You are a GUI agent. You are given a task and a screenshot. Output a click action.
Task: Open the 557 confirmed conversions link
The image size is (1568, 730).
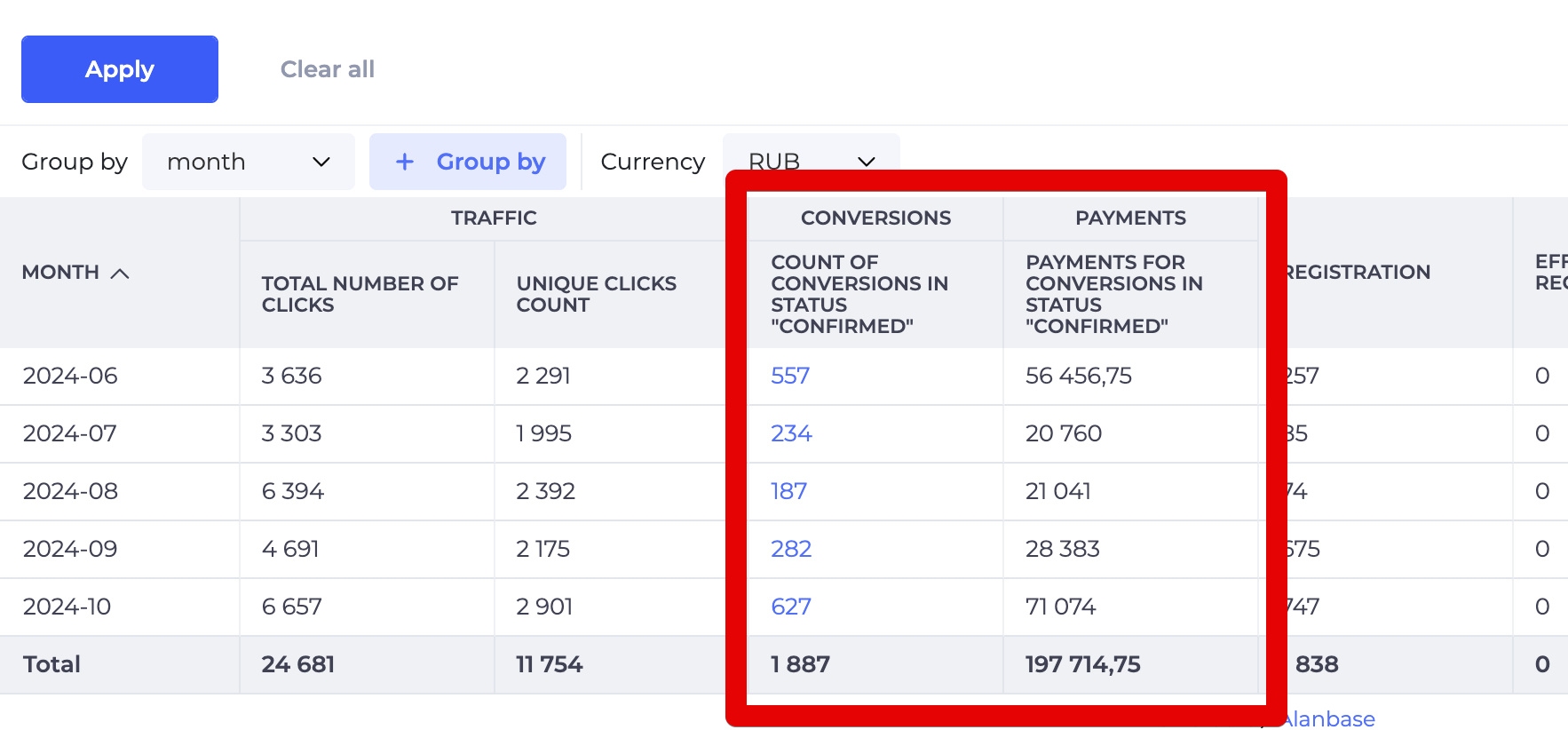point(790,376)
